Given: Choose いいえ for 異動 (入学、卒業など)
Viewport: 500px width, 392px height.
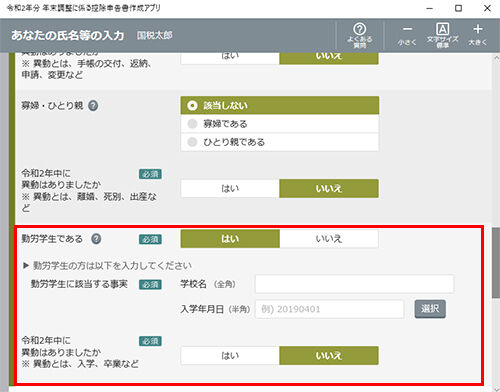Looking at the screenshot, I should tap(329, 356).
